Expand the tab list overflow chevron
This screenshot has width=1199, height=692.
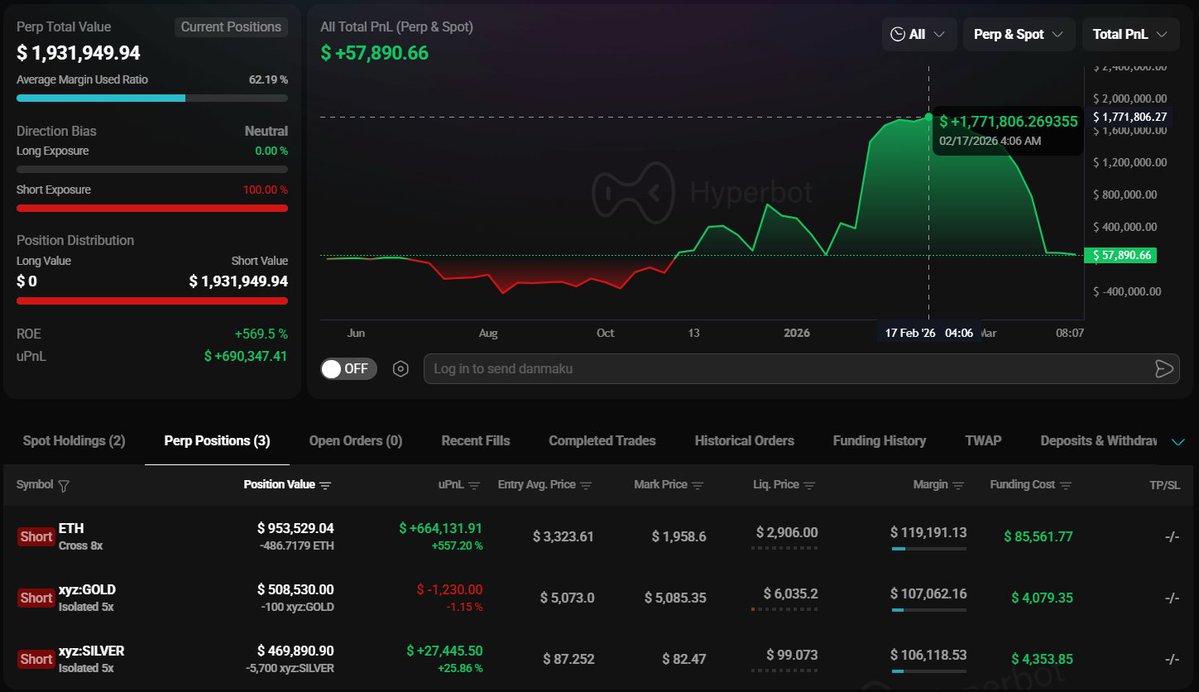tap(1177, 442)
